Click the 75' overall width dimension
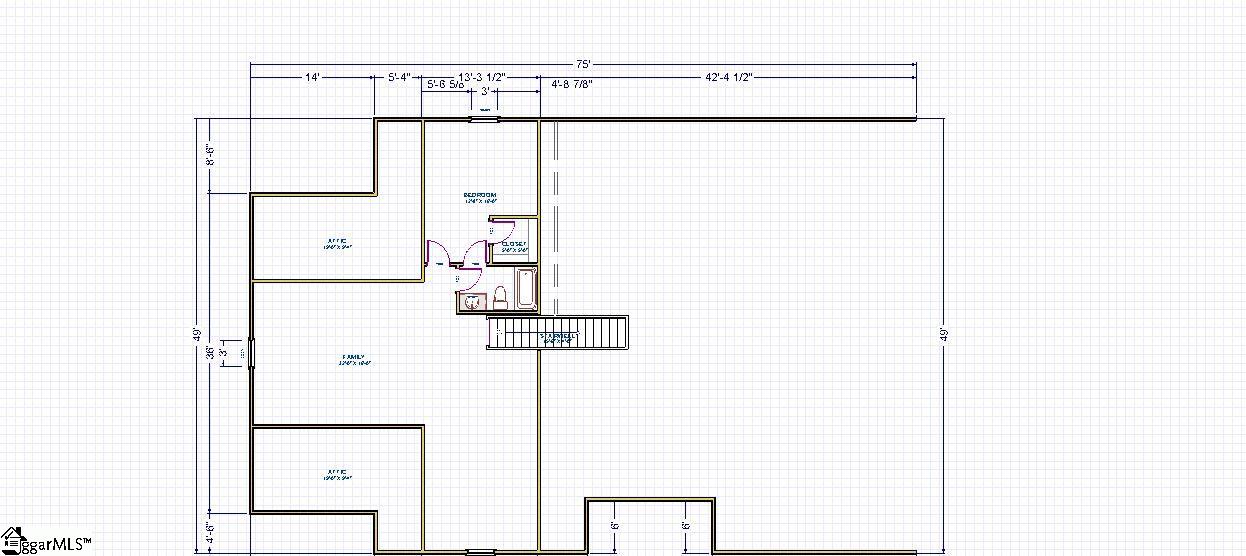This screenshot has width=1246, height=556. tap(583, 63)
